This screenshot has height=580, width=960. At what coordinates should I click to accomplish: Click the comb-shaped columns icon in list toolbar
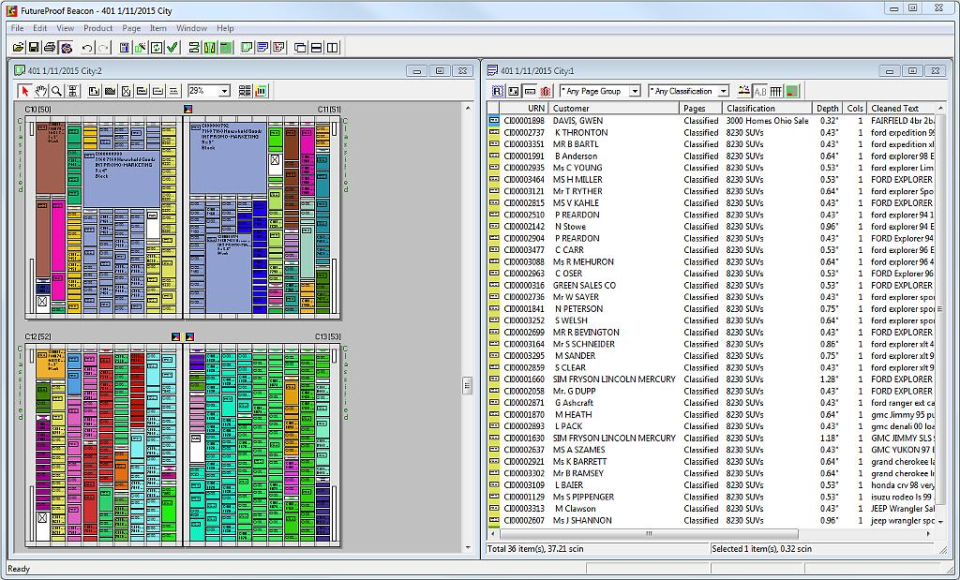pyautogui.click(x=776, y=91)
